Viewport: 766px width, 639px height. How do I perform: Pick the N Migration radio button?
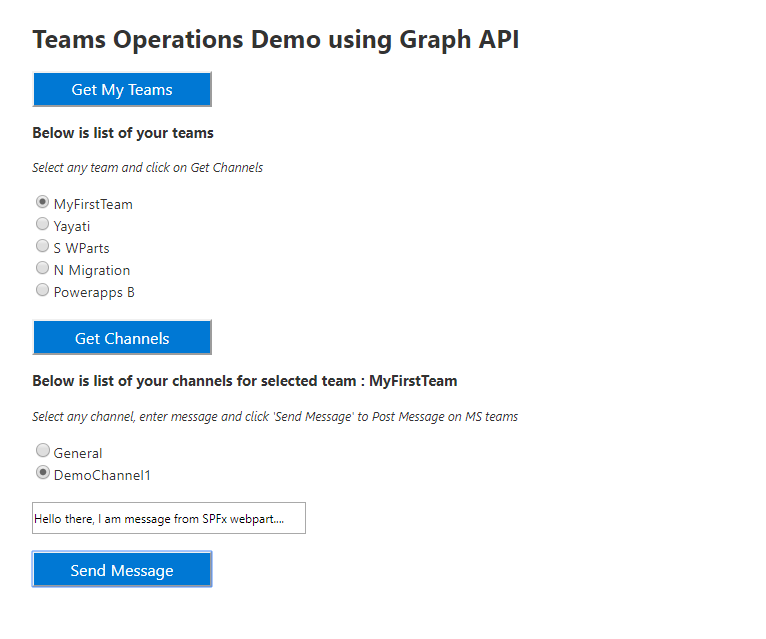tap(43, 268)
